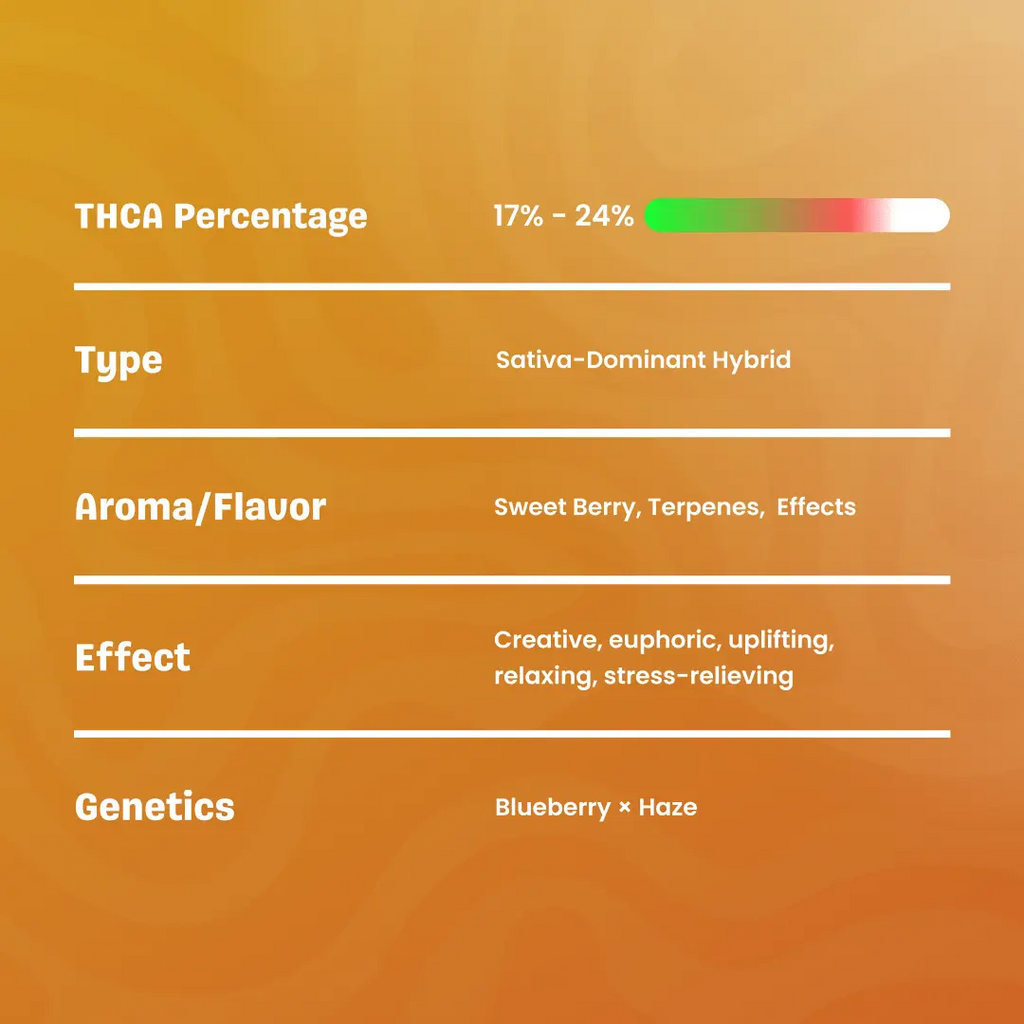Click the divider line above Genetics
Image resolution: width=1024 pixels, height=1024 pixels.
(512, 734)
